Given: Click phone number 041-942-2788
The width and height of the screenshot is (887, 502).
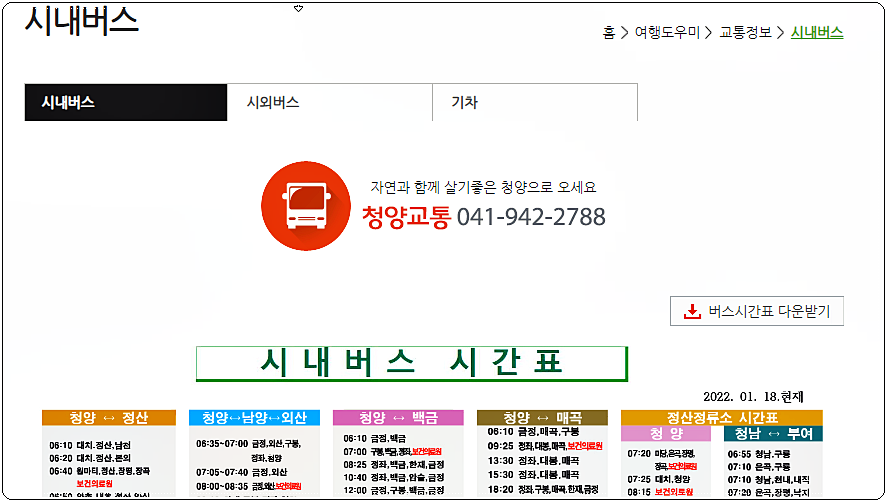Looking at the screenshot, I should point(531,217).
